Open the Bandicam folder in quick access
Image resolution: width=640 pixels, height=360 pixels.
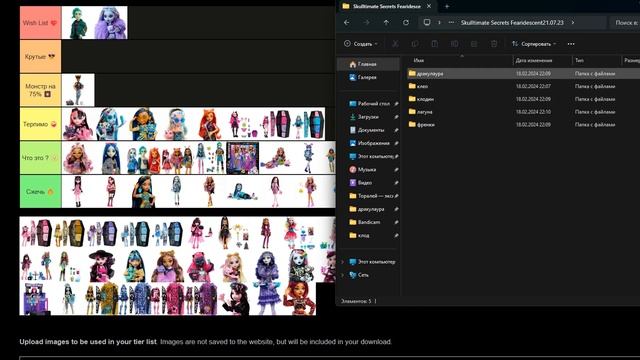(x=369, y=222)
